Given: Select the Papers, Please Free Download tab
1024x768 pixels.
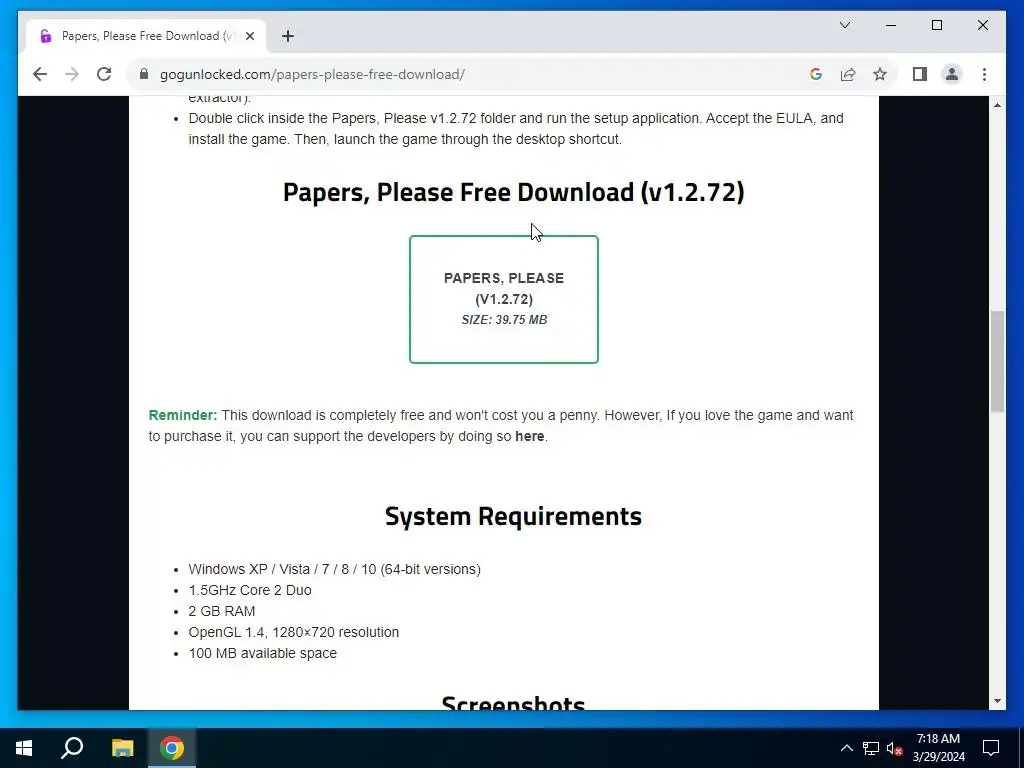Looking at the screenshot, I should pyautogui.click(x=146, y=36).
